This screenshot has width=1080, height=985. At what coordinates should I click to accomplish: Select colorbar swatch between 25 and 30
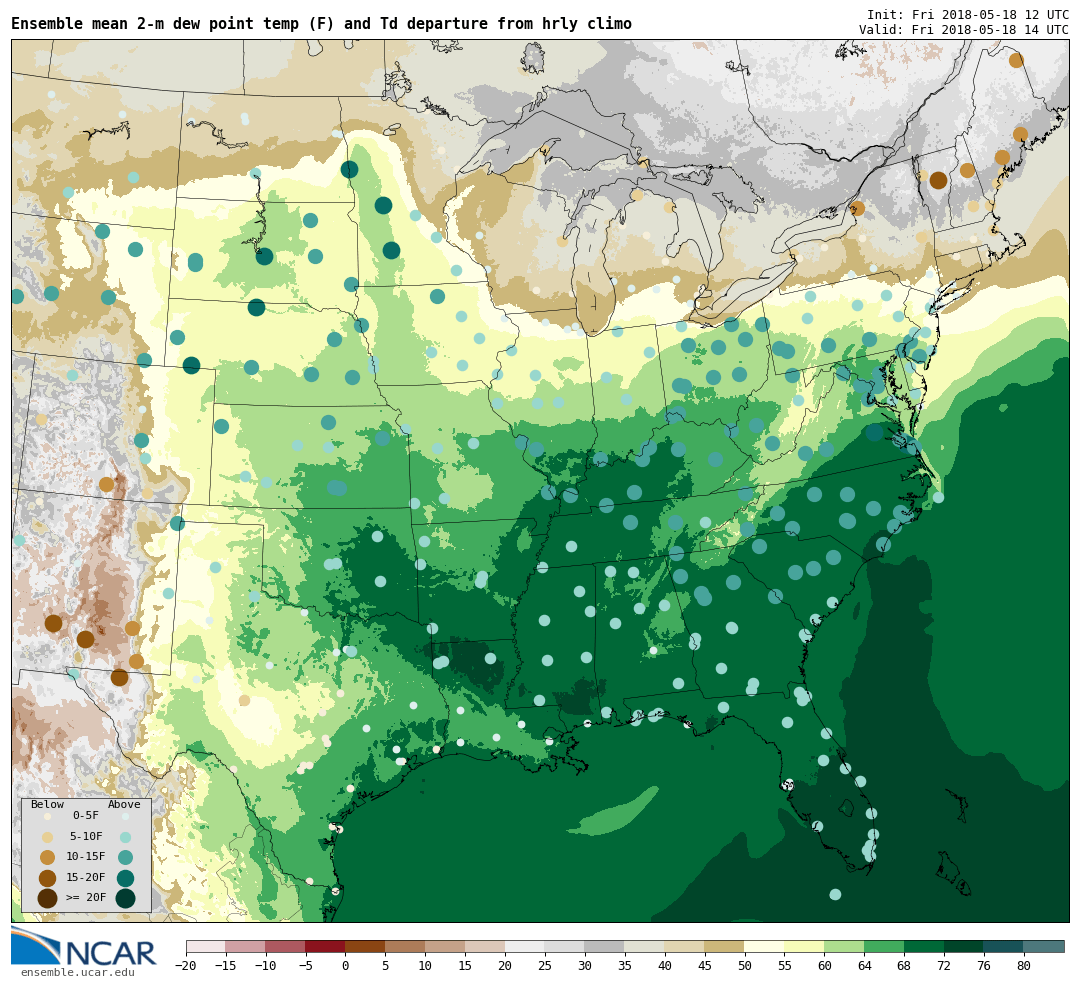pos(565,947)
